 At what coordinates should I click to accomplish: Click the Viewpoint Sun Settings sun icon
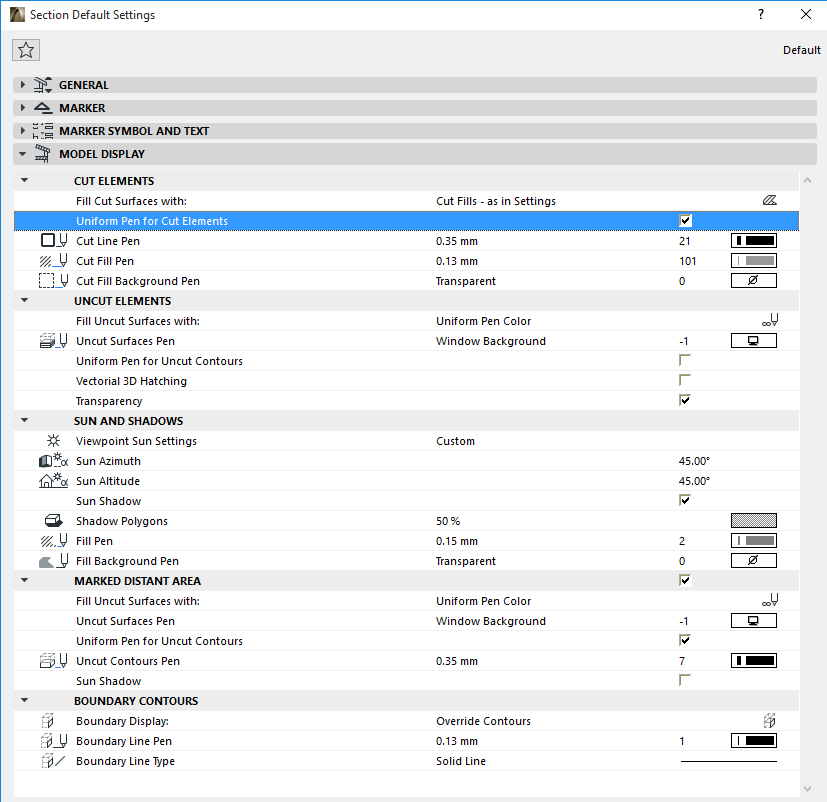(x=54, y=440)
